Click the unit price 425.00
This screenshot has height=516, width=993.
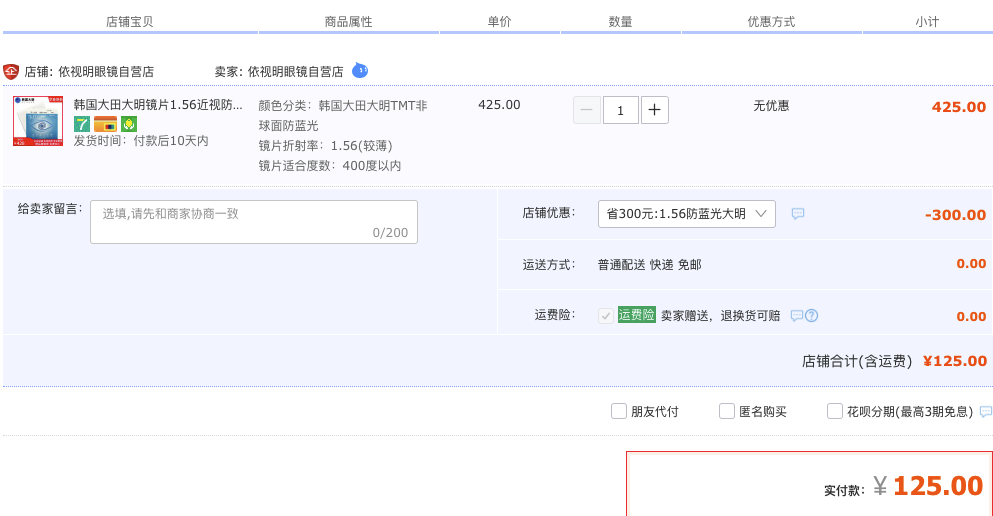(x=499, y=104)
